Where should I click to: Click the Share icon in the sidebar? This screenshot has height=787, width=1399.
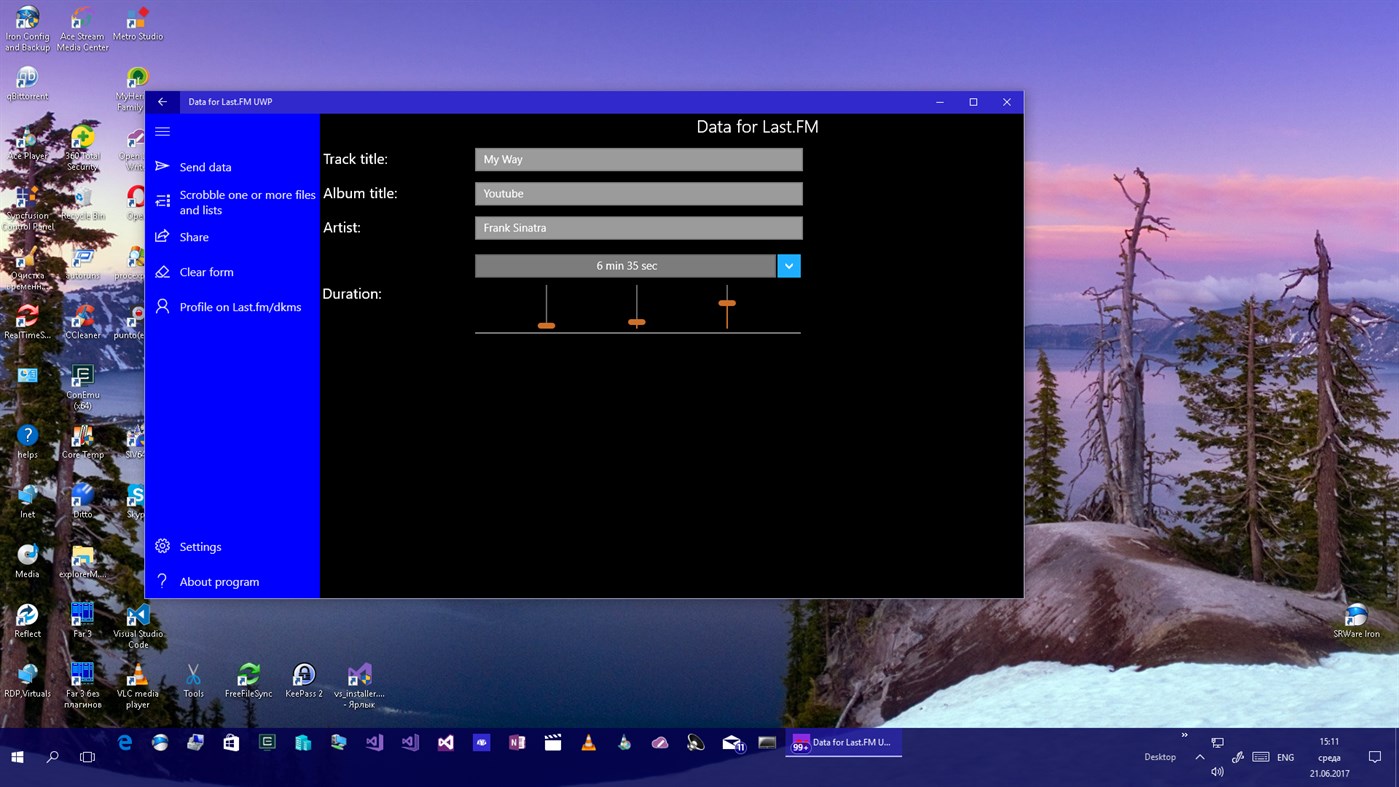coord(162,236)
